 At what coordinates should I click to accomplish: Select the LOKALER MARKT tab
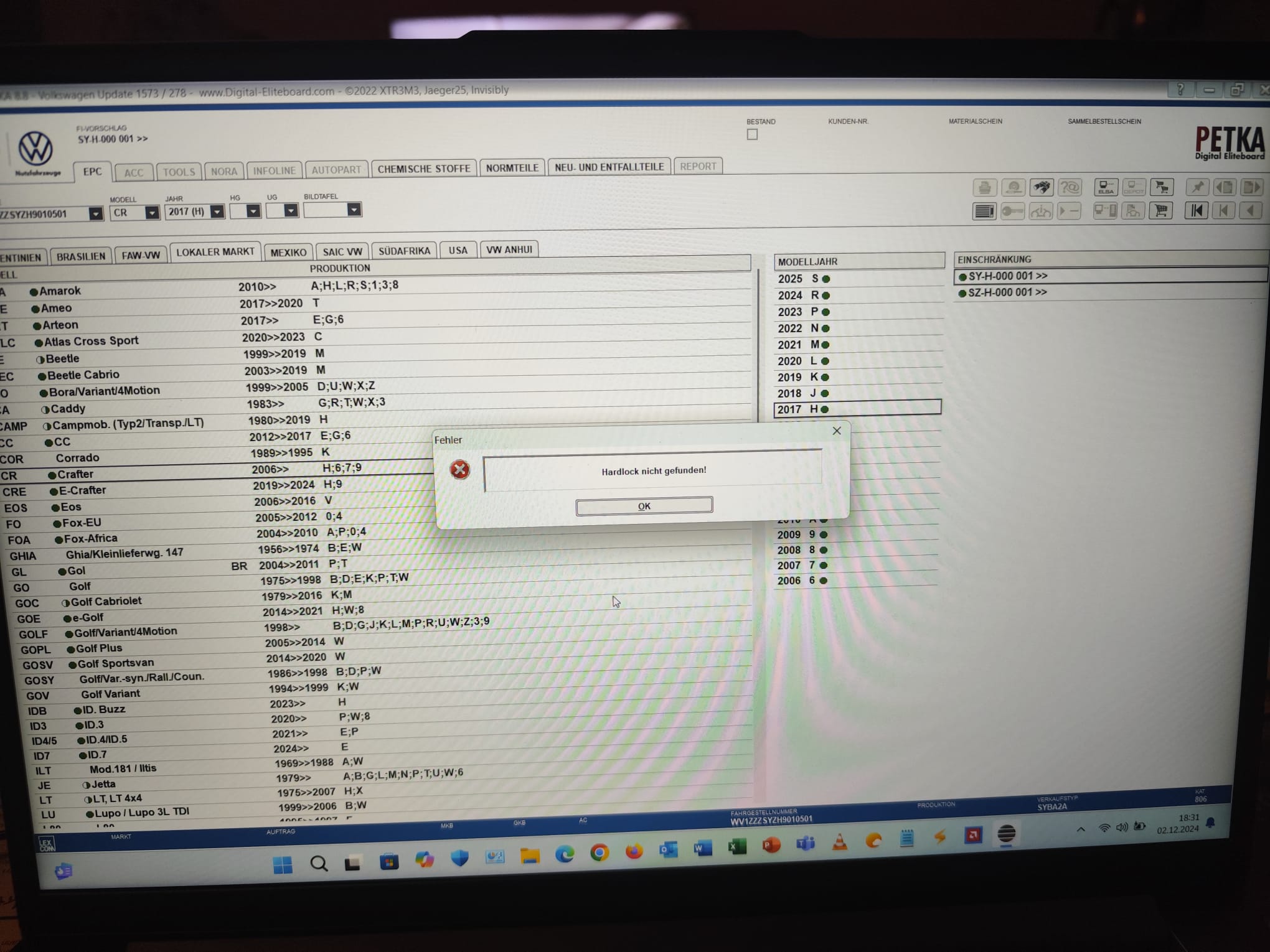point(215,251)
